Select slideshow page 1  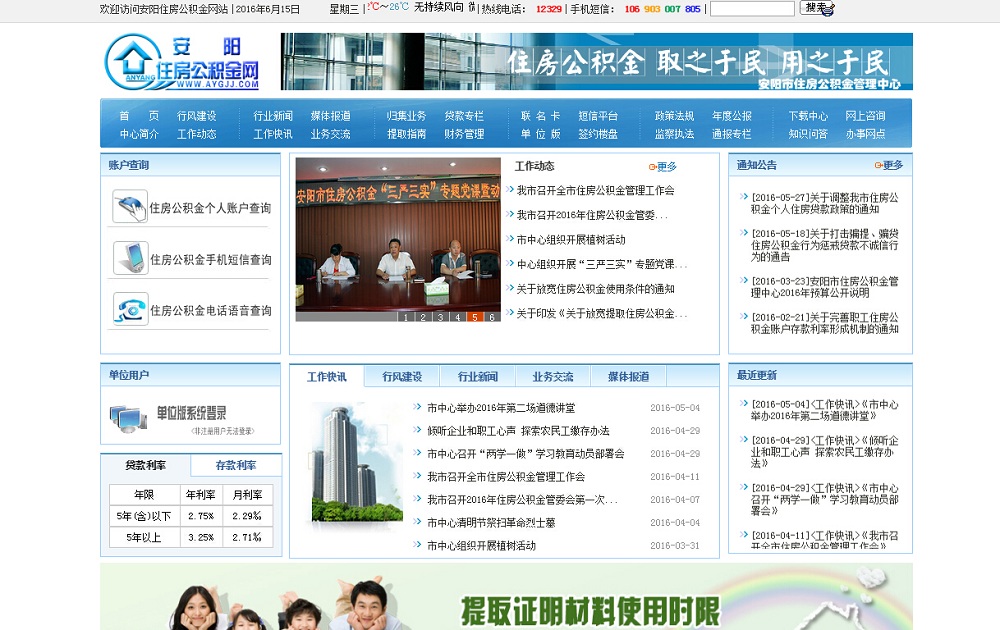pos(406,317)
